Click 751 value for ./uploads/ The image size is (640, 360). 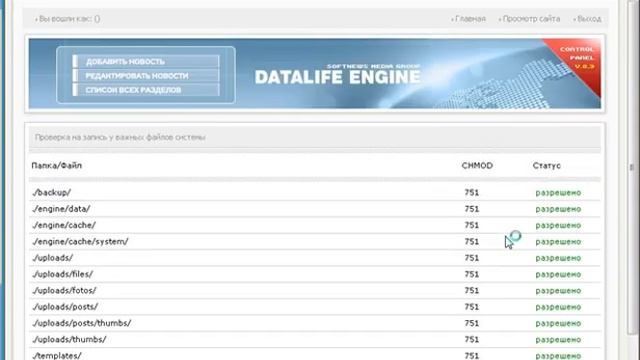(471, 258)
